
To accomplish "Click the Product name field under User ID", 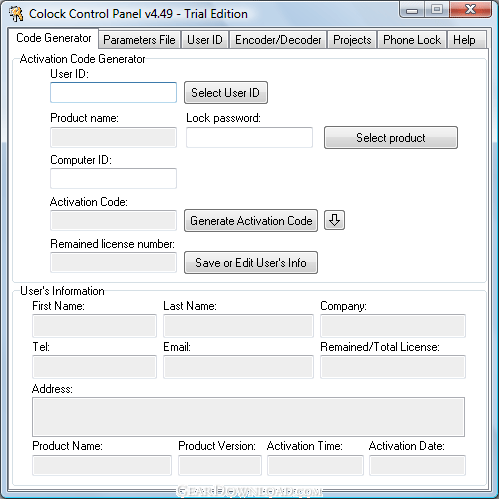I will click(113, 137).
